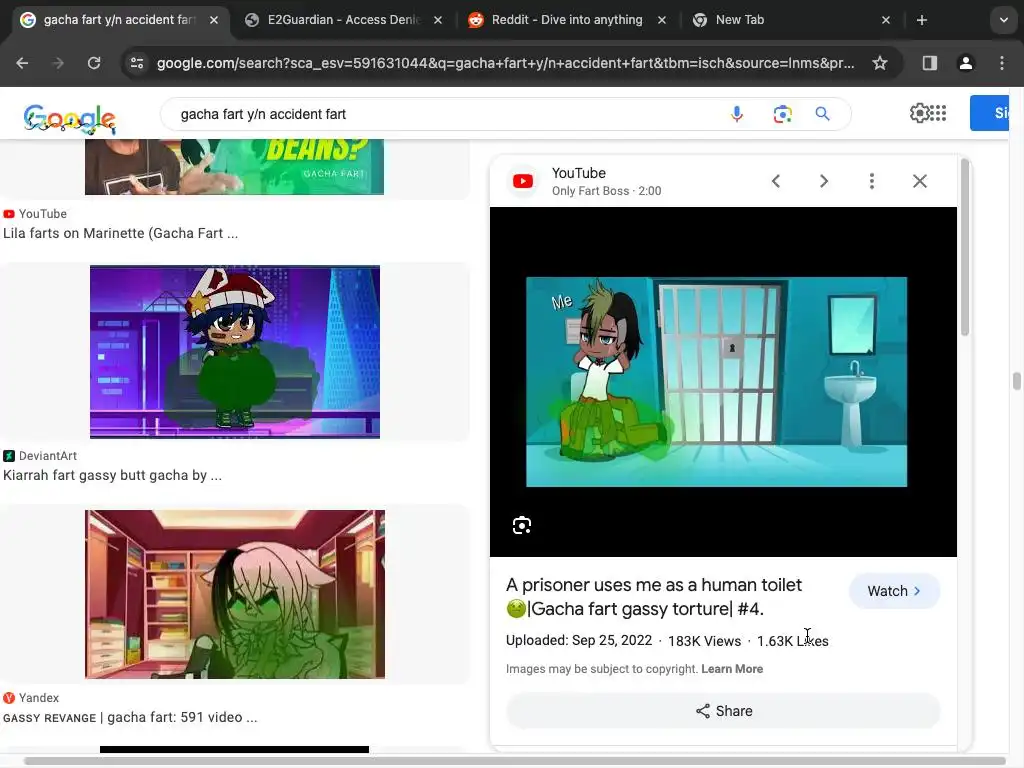Click the Share button
This screenshot has width=1024, height=768.
723,711
